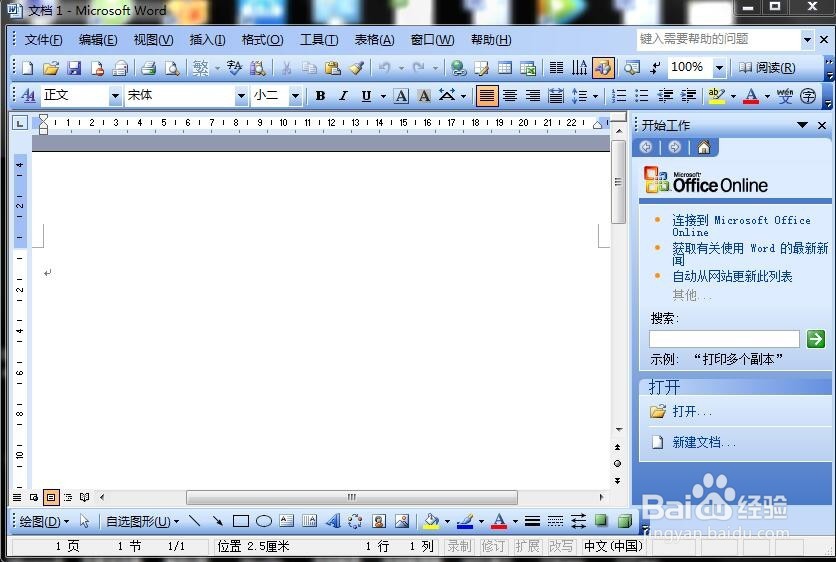836x562 pixels.
Task: Click the 自动从网站更新此列表 link
Action: pos(732,276)
